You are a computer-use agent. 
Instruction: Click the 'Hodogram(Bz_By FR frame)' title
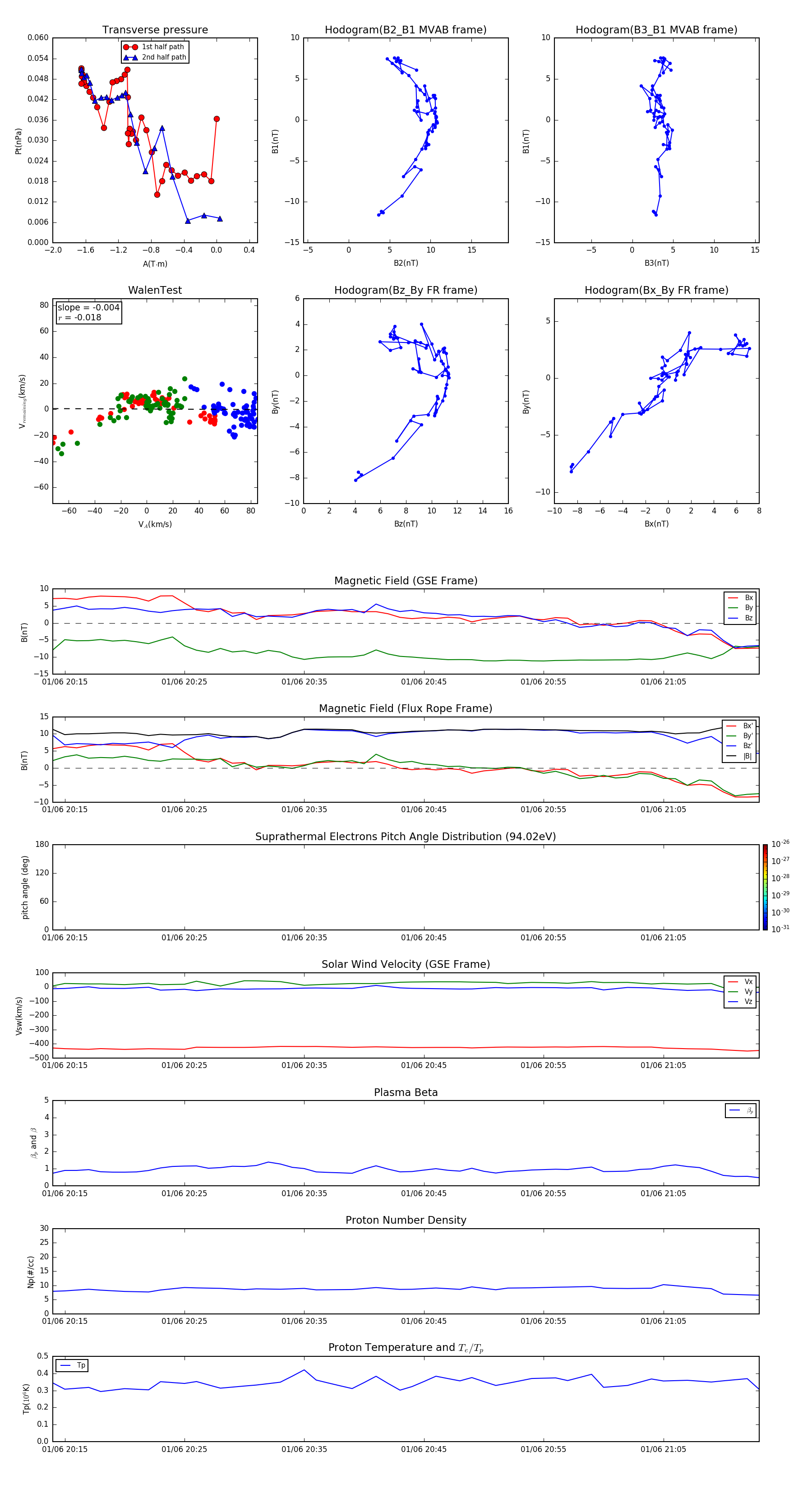pos(406,290)
